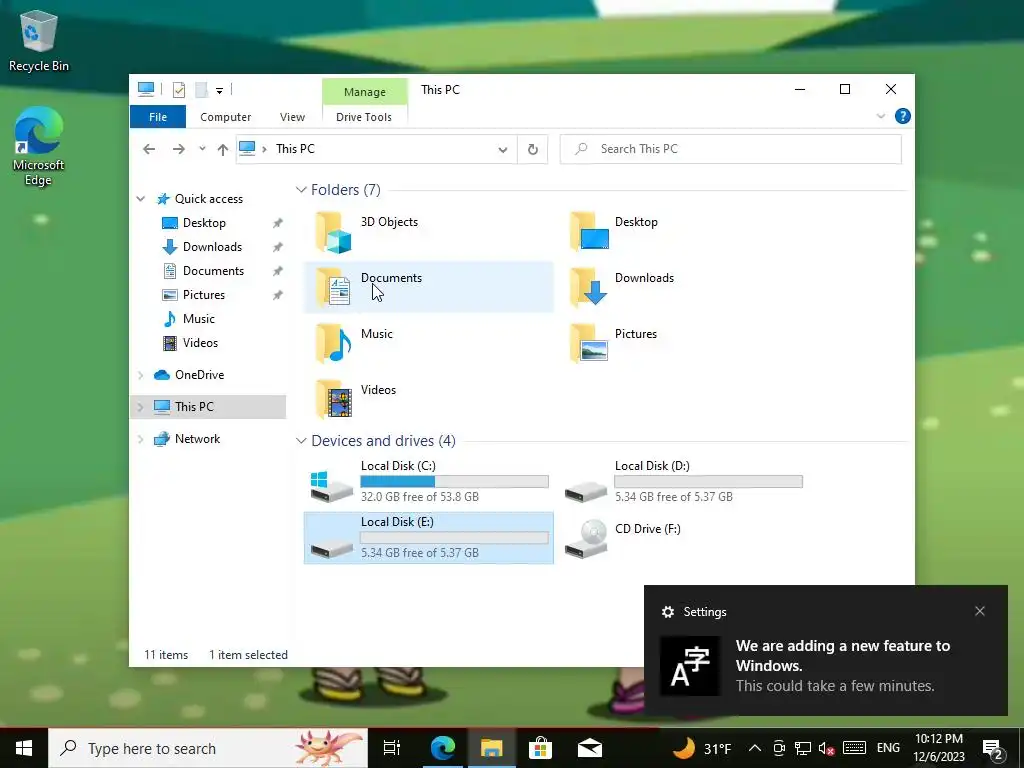Open the weather 31°F widget
The width and height of the screenshot is (1024, 768).
pyautogui.click(x=702, y=748)
